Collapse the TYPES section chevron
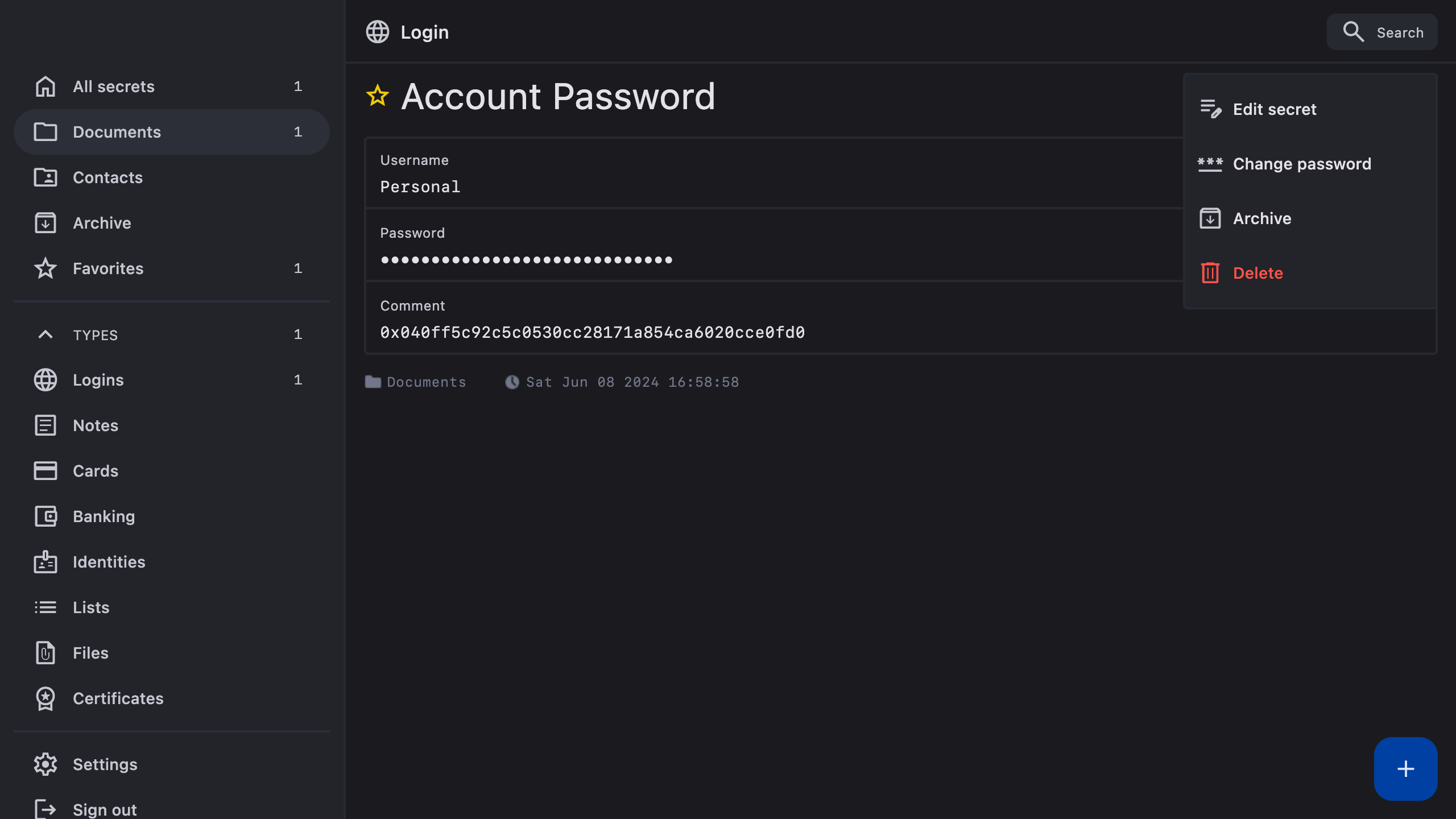Screen dimensions: 1456x819 tap(45, 334)
